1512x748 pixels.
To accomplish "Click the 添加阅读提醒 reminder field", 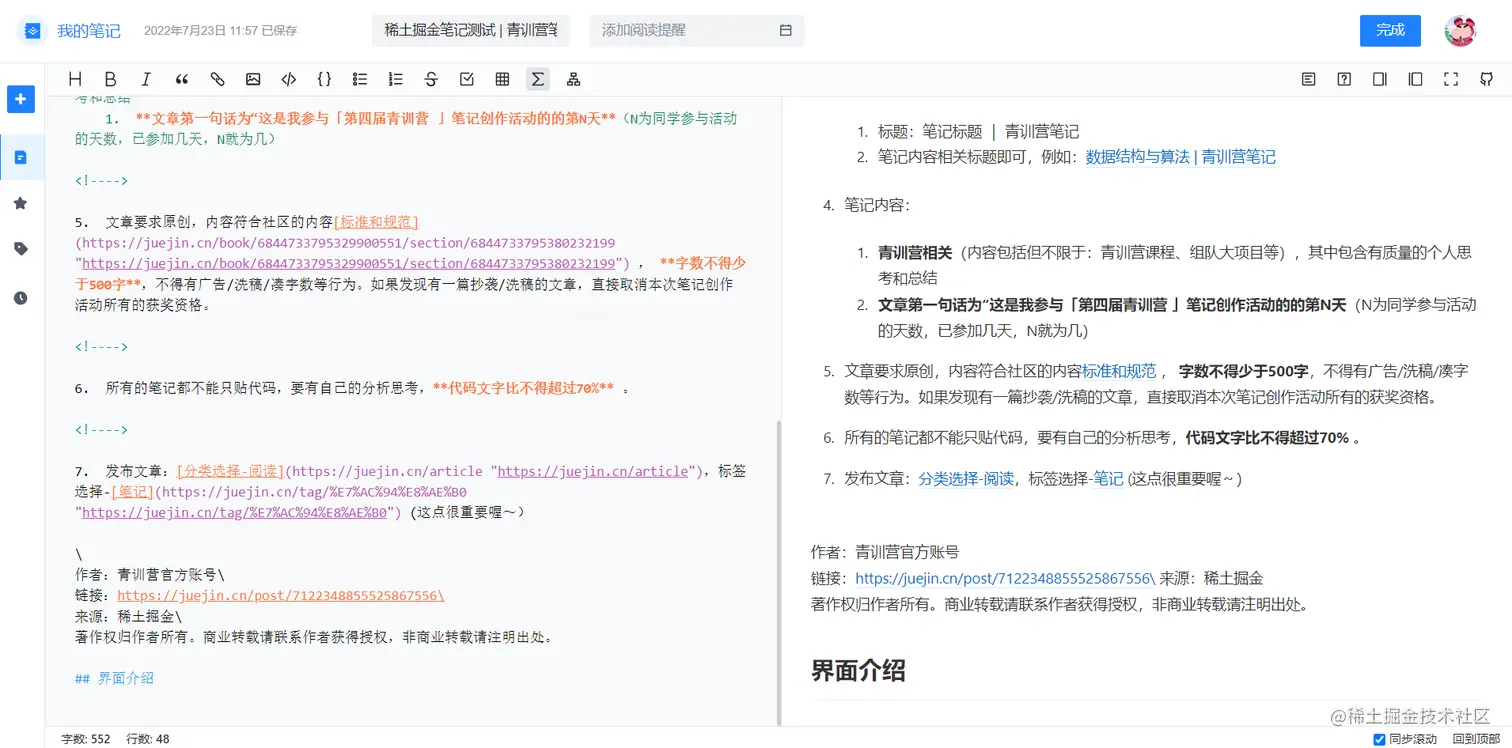I will [x=697, y=31].
